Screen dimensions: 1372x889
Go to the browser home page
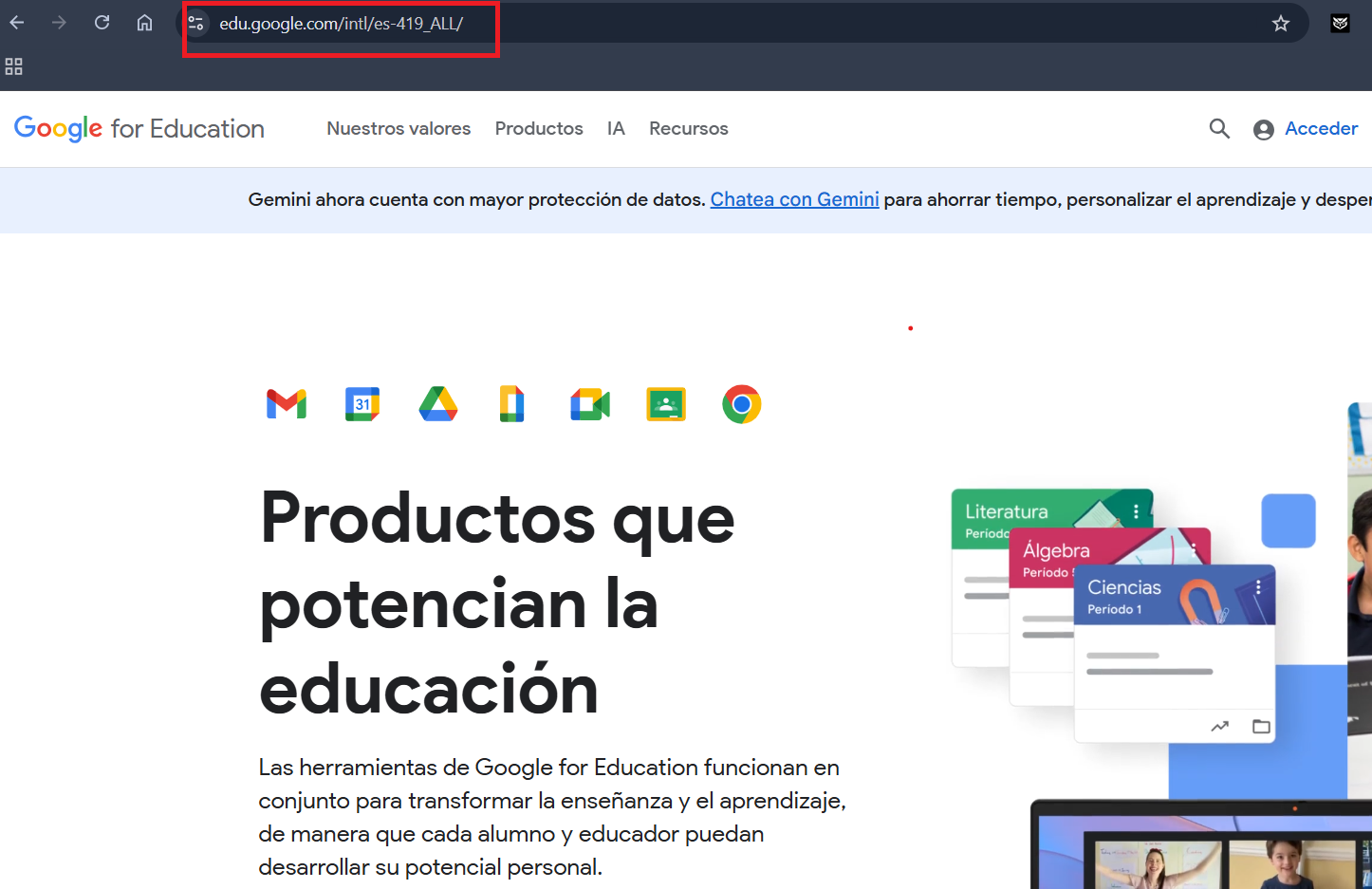pyautogui.click(x=144, y=23)
